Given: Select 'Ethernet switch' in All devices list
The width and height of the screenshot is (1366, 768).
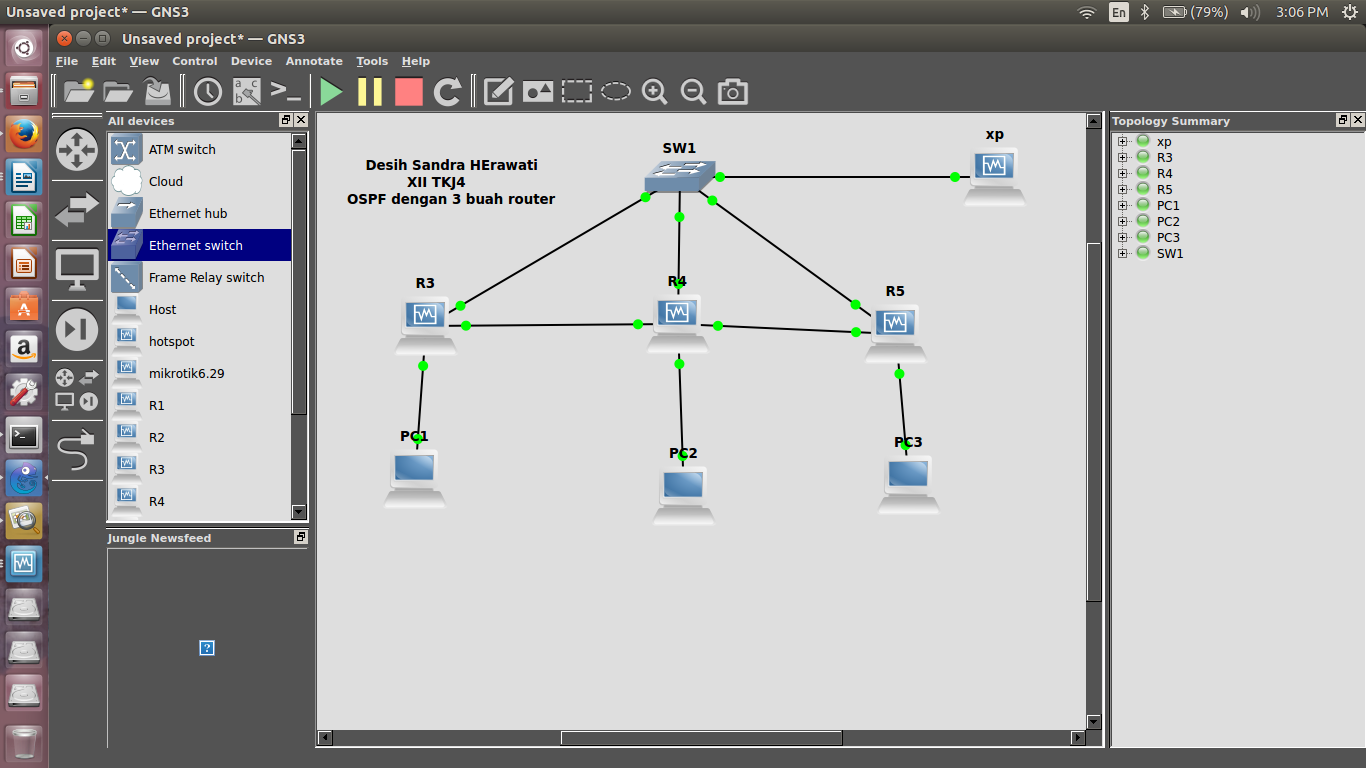Looking at the screenshot, I should [x=196, y=245].
